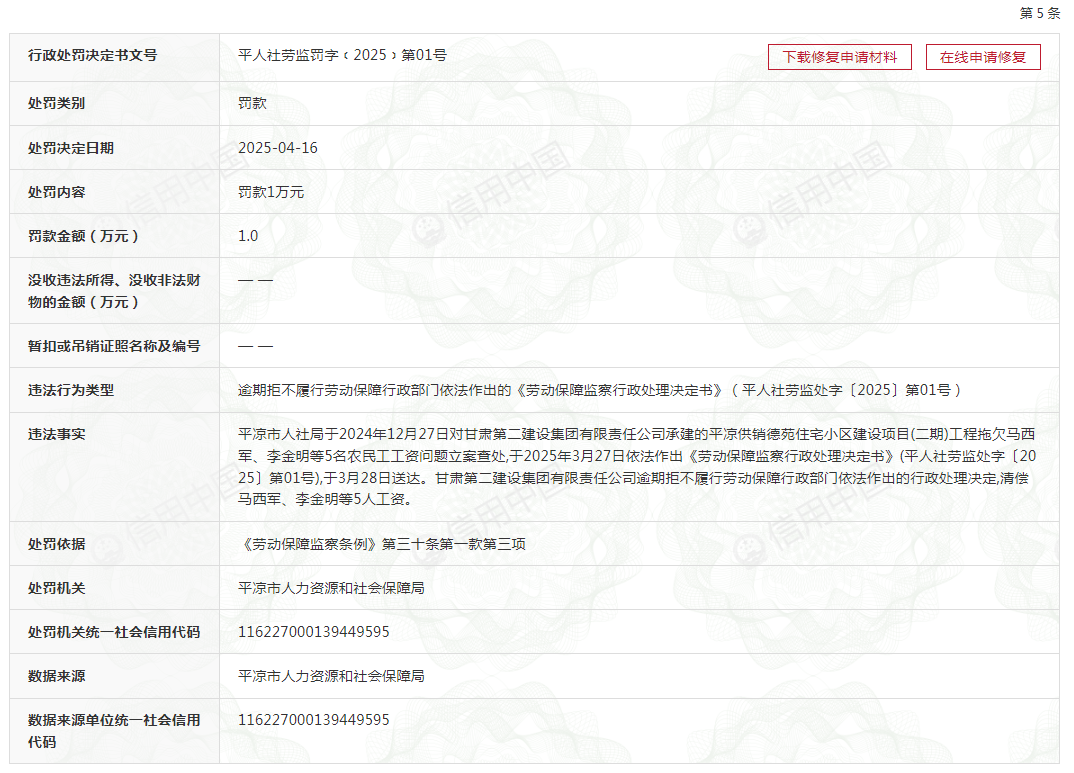The height and width of the screenshot is (773, 1074).
Task: Click the 行政处罚决定书文号 label
Action: tap(92, 55)
